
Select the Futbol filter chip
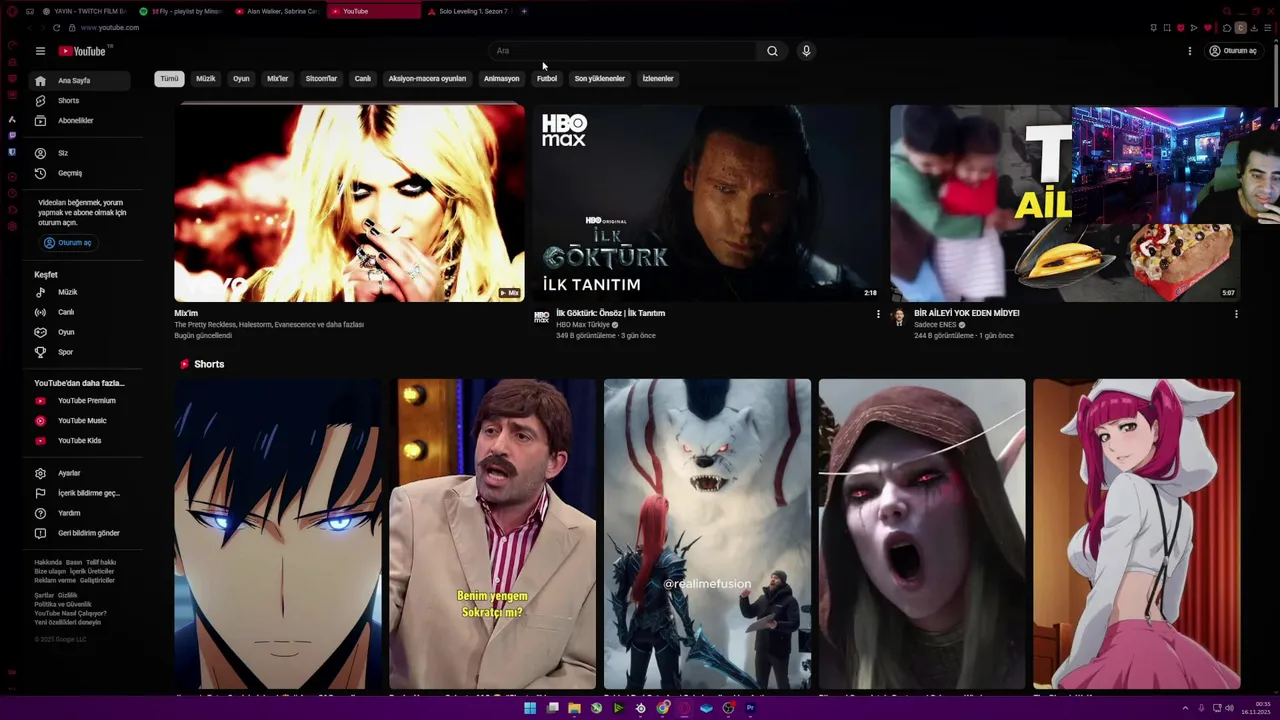pos(547,79)
